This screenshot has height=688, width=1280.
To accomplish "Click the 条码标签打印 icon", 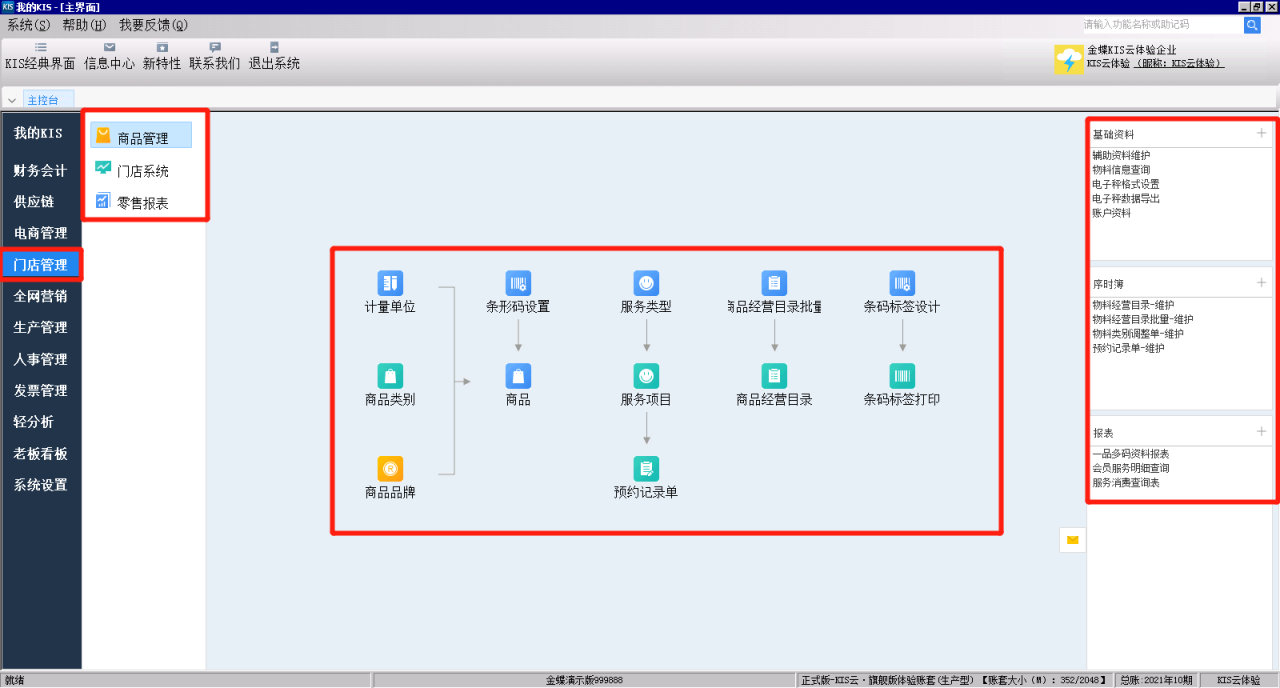I will (902, 376).
